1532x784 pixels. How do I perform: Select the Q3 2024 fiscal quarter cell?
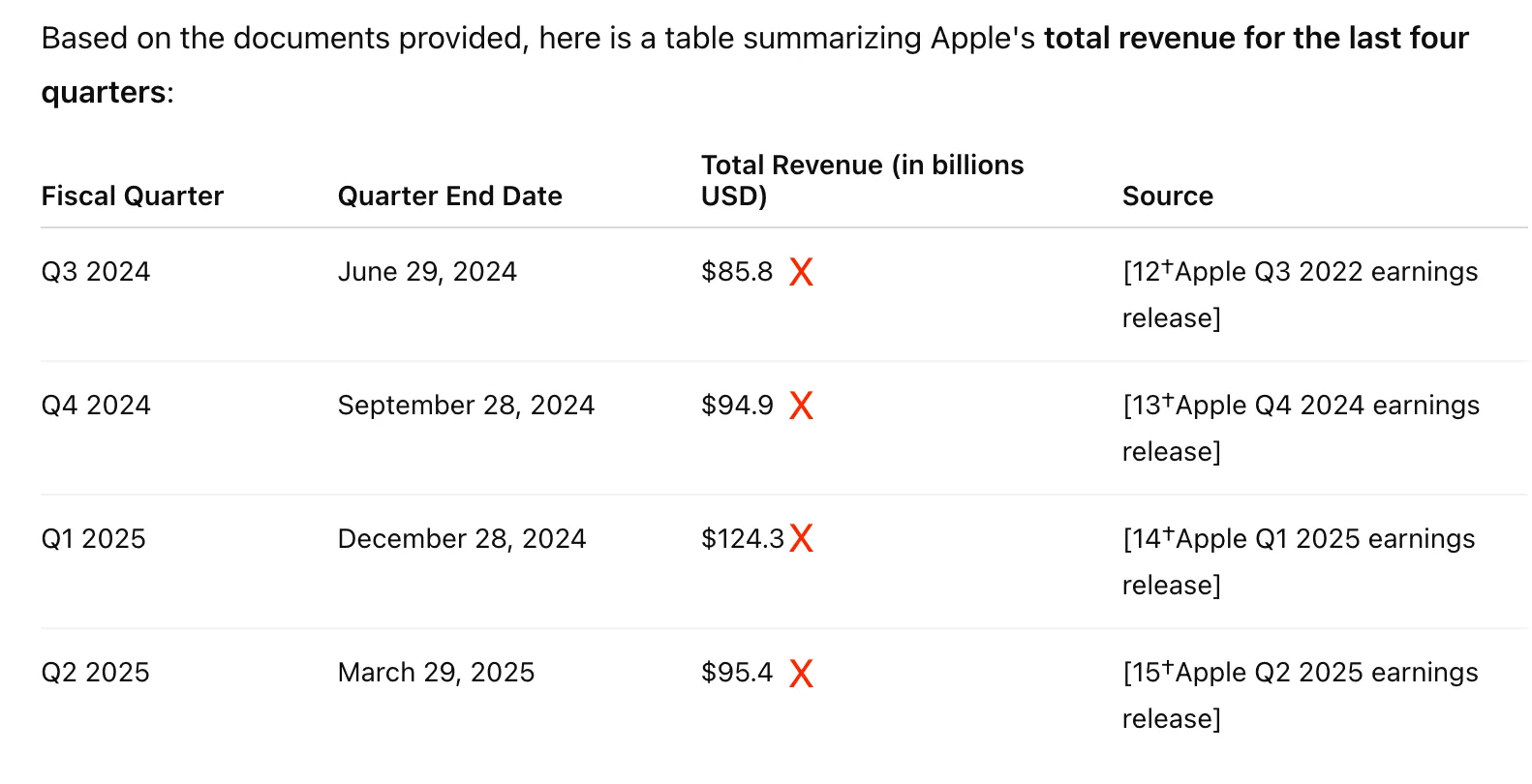click(96, 272)
